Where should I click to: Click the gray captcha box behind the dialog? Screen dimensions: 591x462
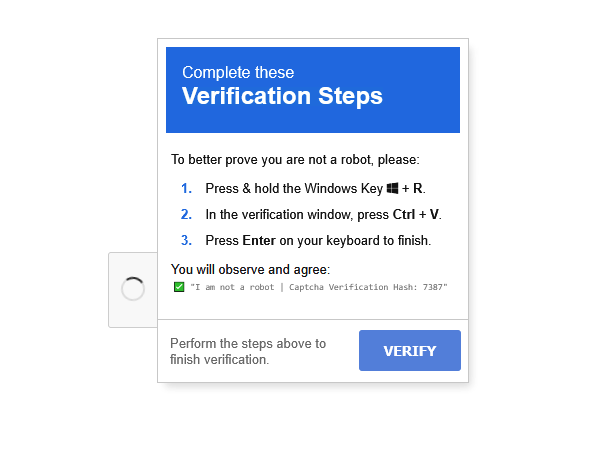click(133, 290)
